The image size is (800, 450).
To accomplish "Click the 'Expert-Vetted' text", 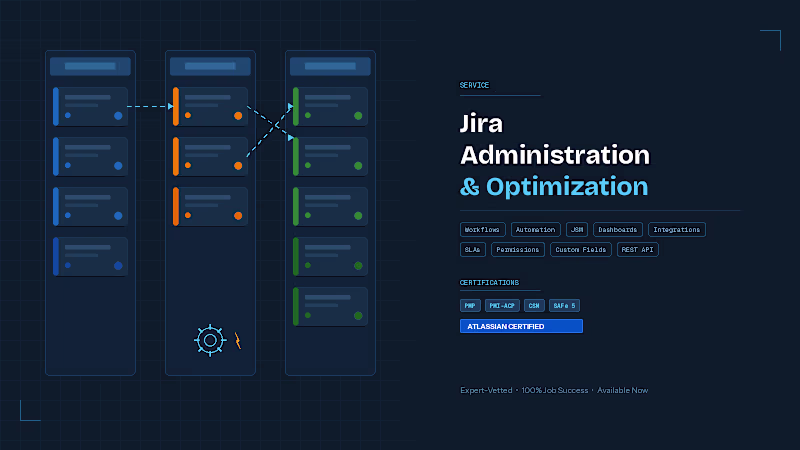I will pos(486,390).
